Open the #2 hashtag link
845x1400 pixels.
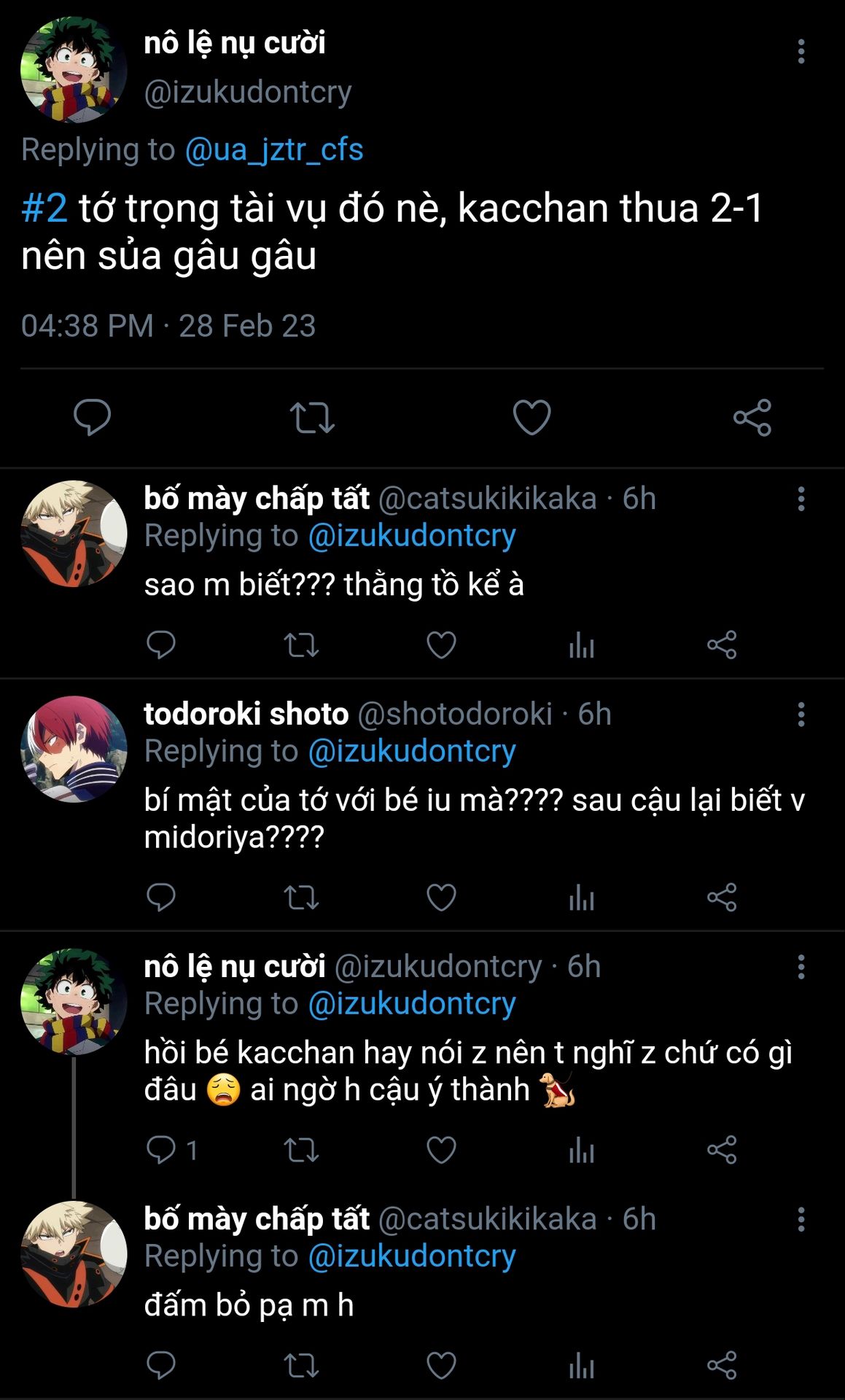tap(44, 209)
